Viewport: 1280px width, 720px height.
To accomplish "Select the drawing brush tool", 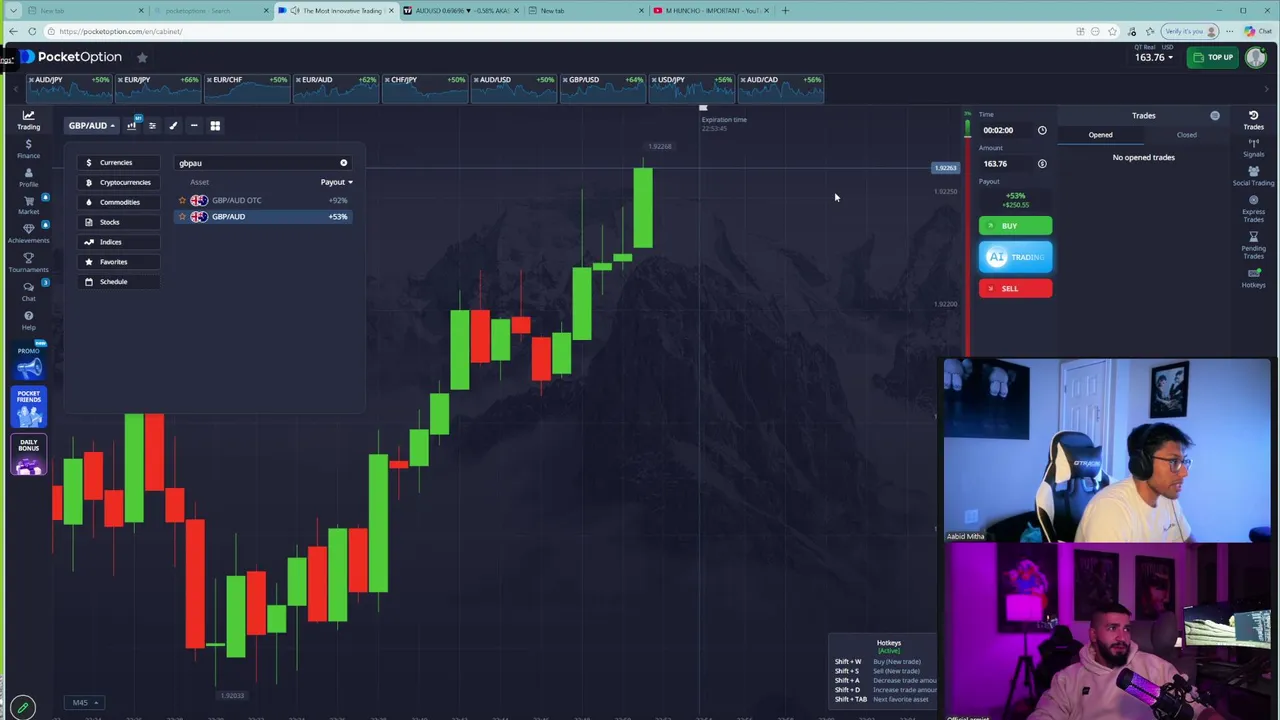I will point(173,125).
